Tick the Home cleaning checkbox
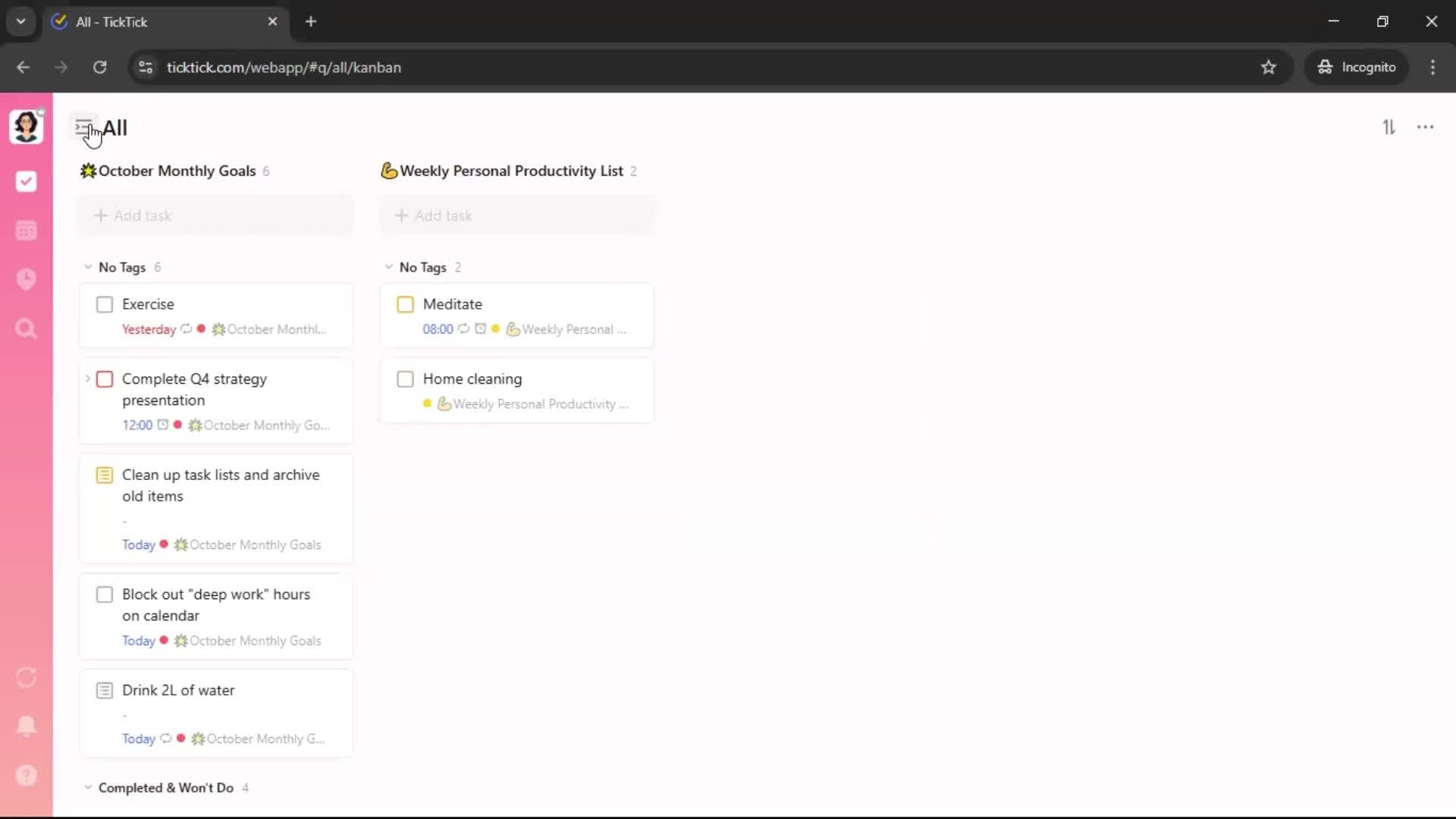Viewport: 1456px width, 819px height. coord(405,379)
